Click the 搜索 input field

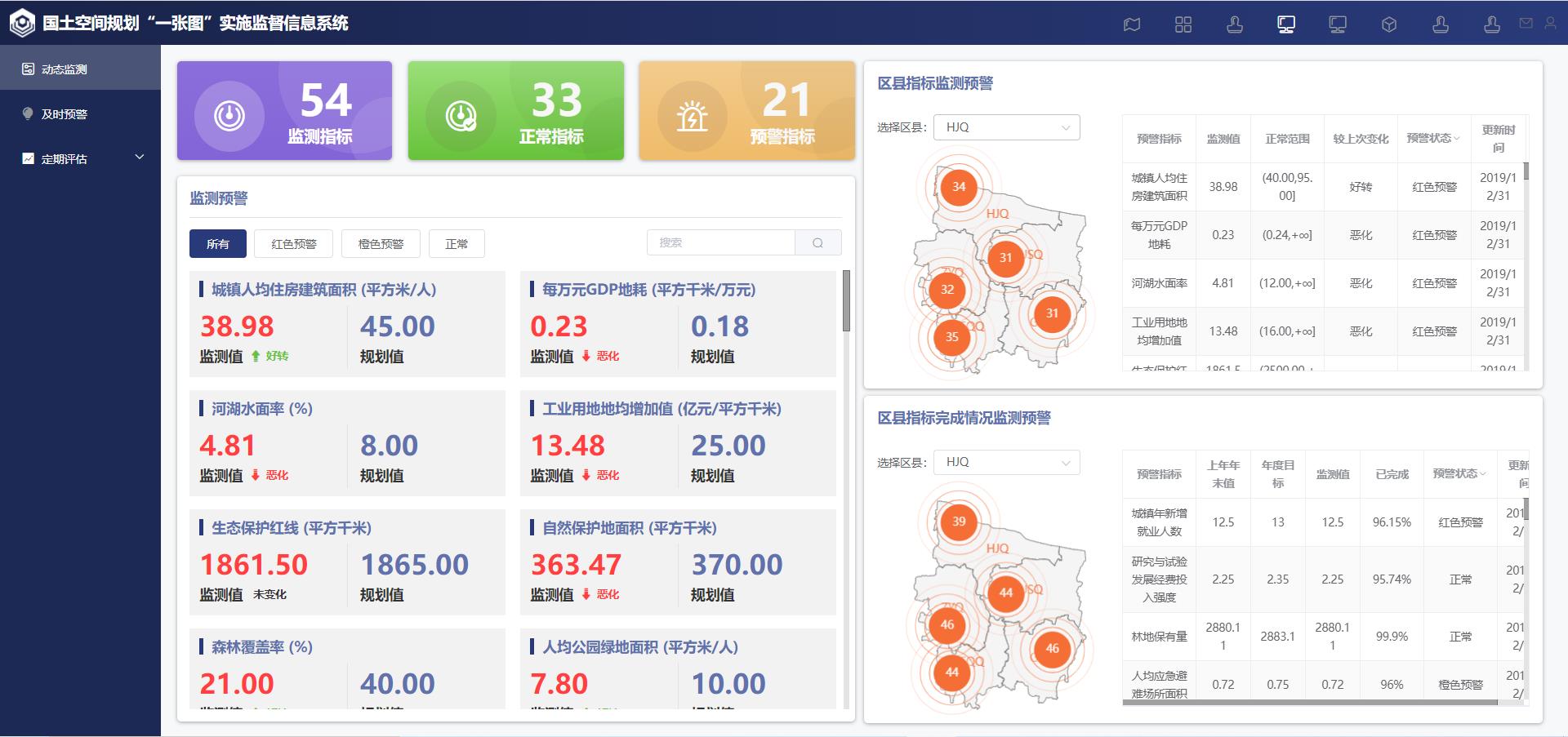click(720, 242)
